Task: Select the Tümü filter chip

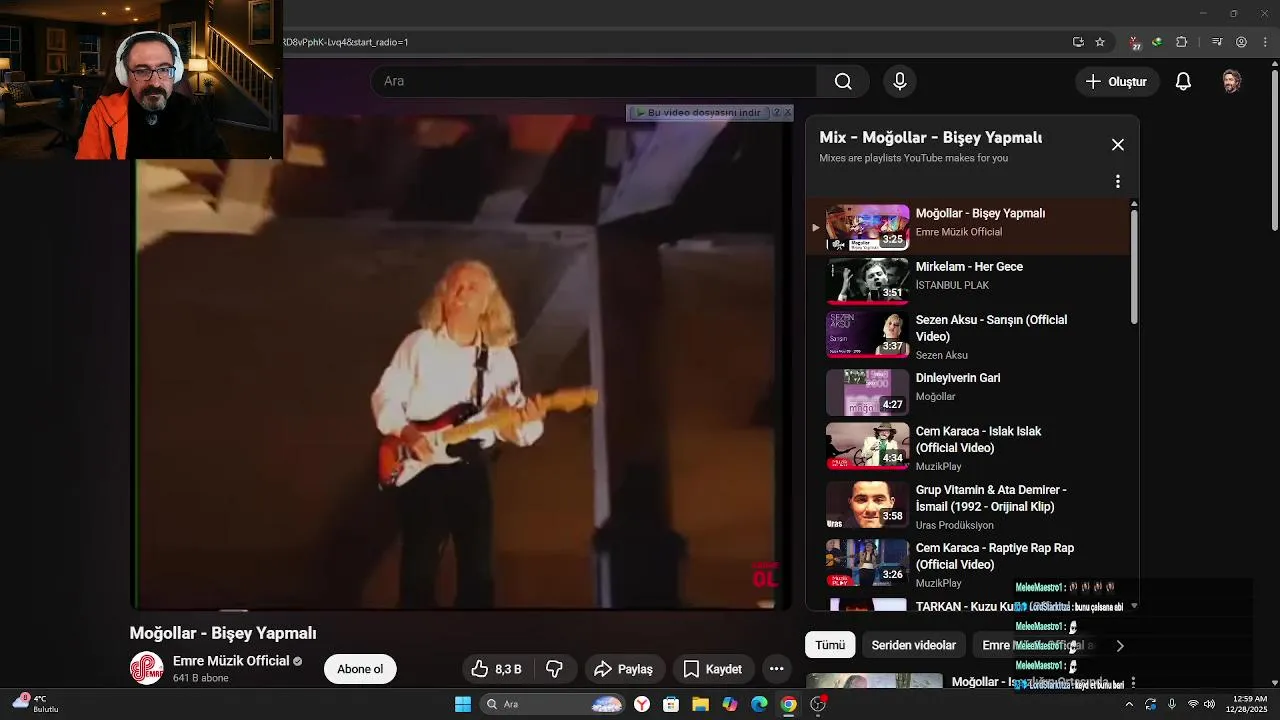Action: [x=830, y=645]
